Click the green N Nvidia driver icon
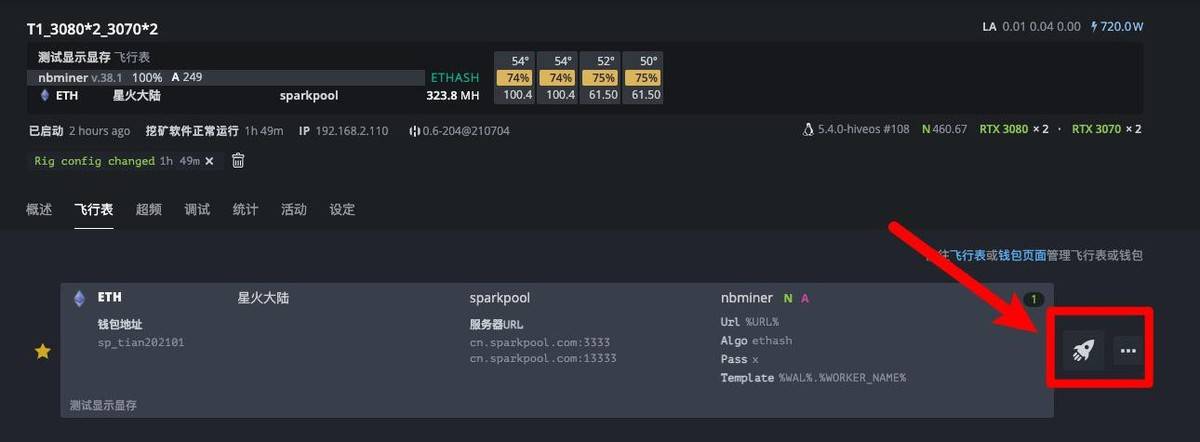1200x442 pixels. coord(926,130)
